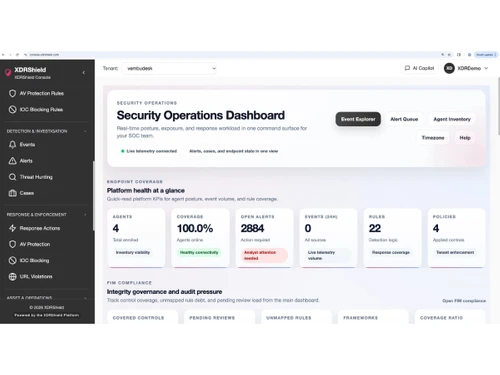Open FIM compliance link
The image size is (500, 375).
click(464, 301)
